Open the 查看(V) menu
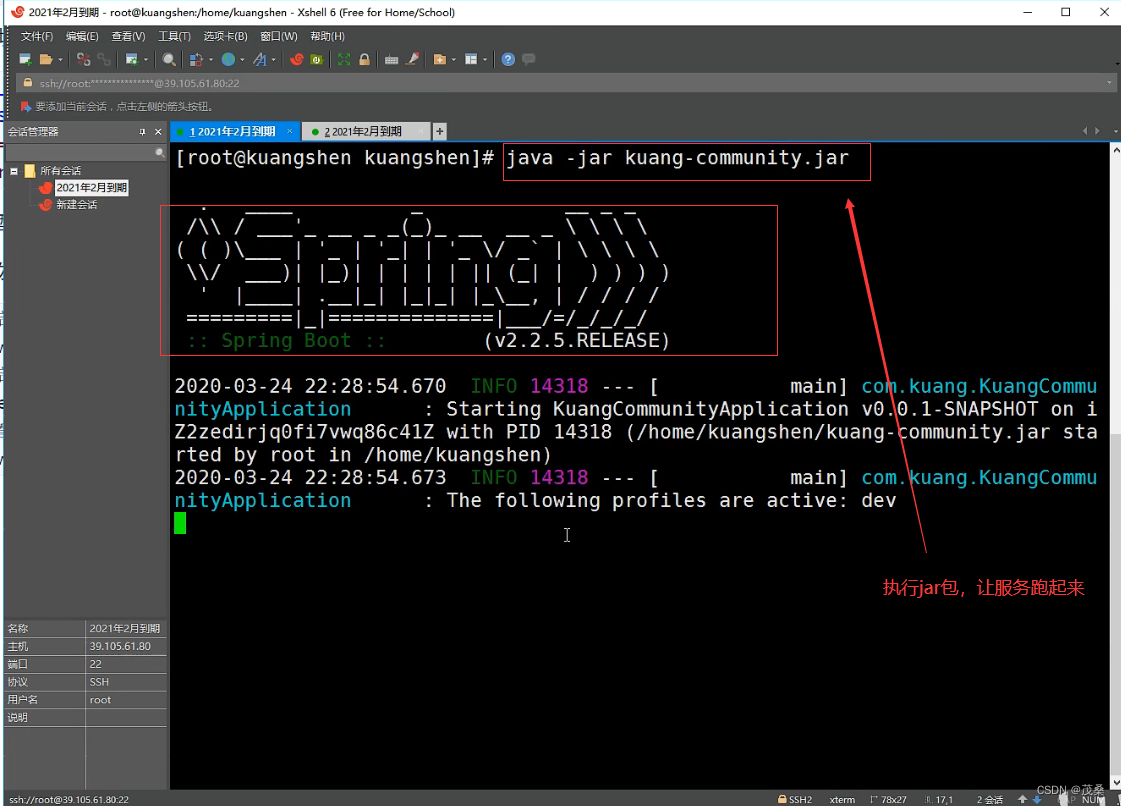The image size is (1121, 806). [128, 36]
